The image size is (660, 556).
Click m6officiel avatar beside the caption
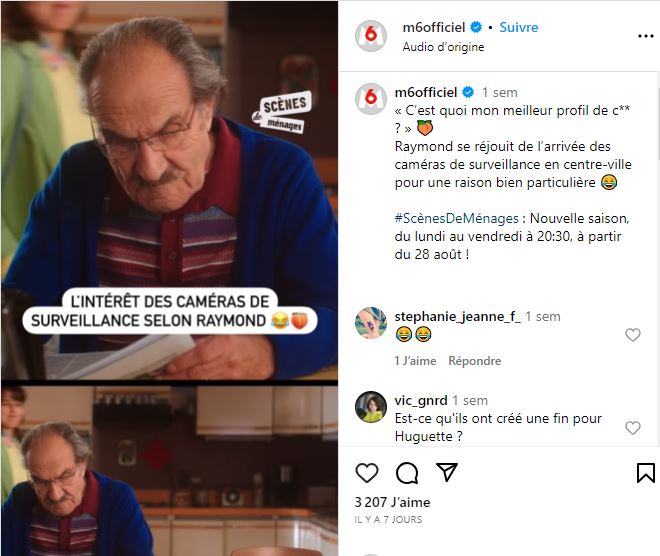(x=370, y=99)
